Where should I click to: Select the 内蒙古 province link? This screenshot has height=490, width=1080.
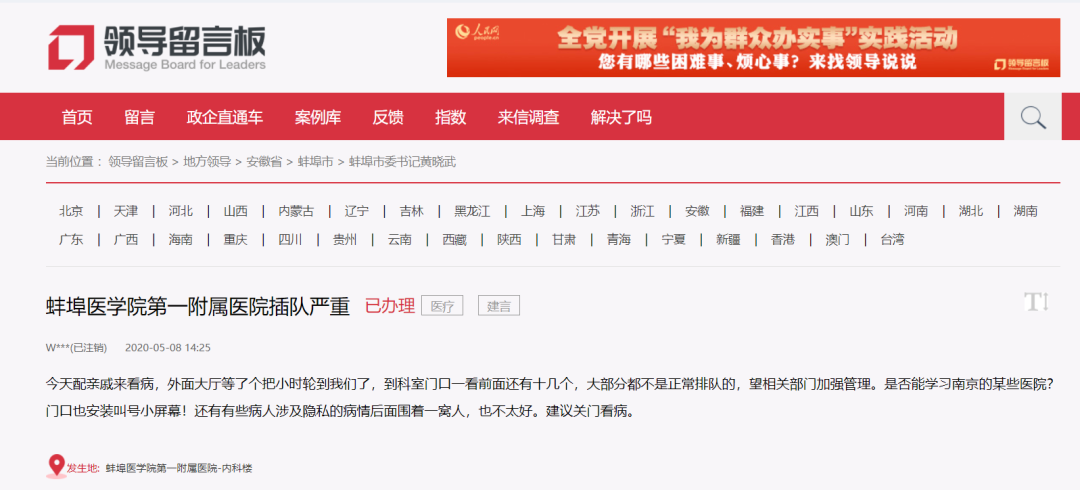coord(296,211)
